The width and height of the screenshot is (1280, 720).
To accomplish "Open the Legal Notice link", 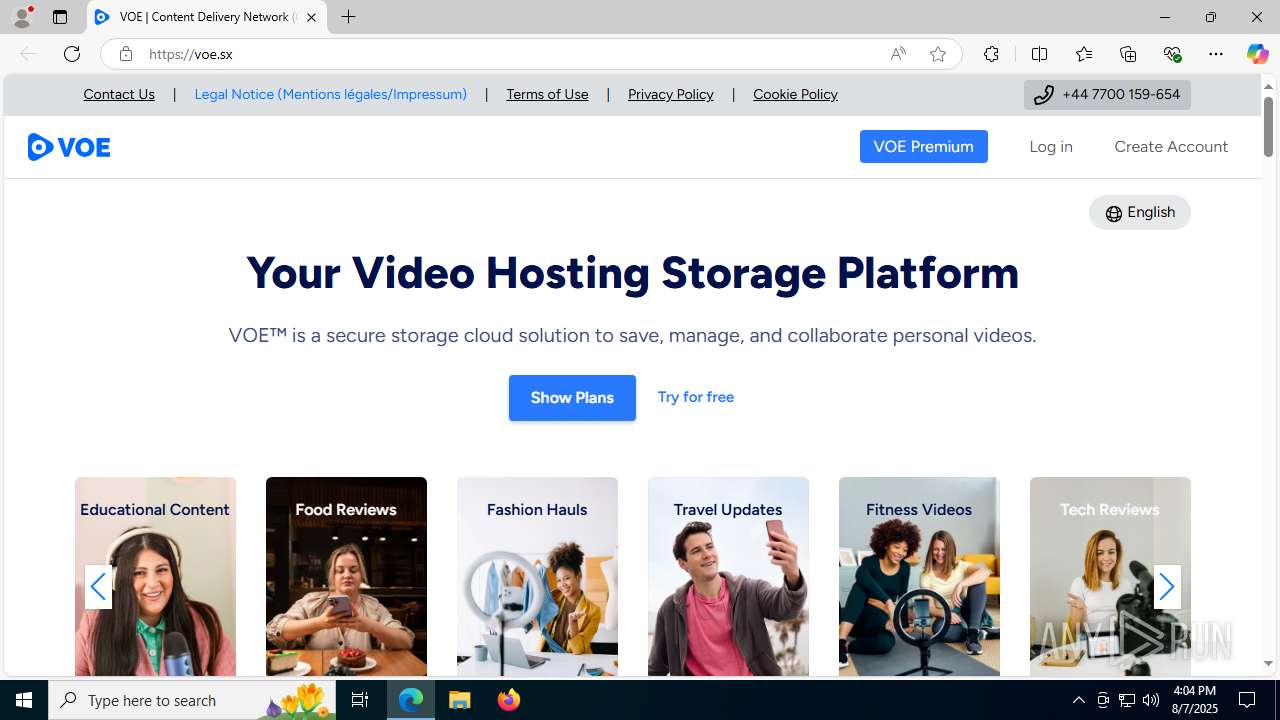I will click(x=330, y=94).
